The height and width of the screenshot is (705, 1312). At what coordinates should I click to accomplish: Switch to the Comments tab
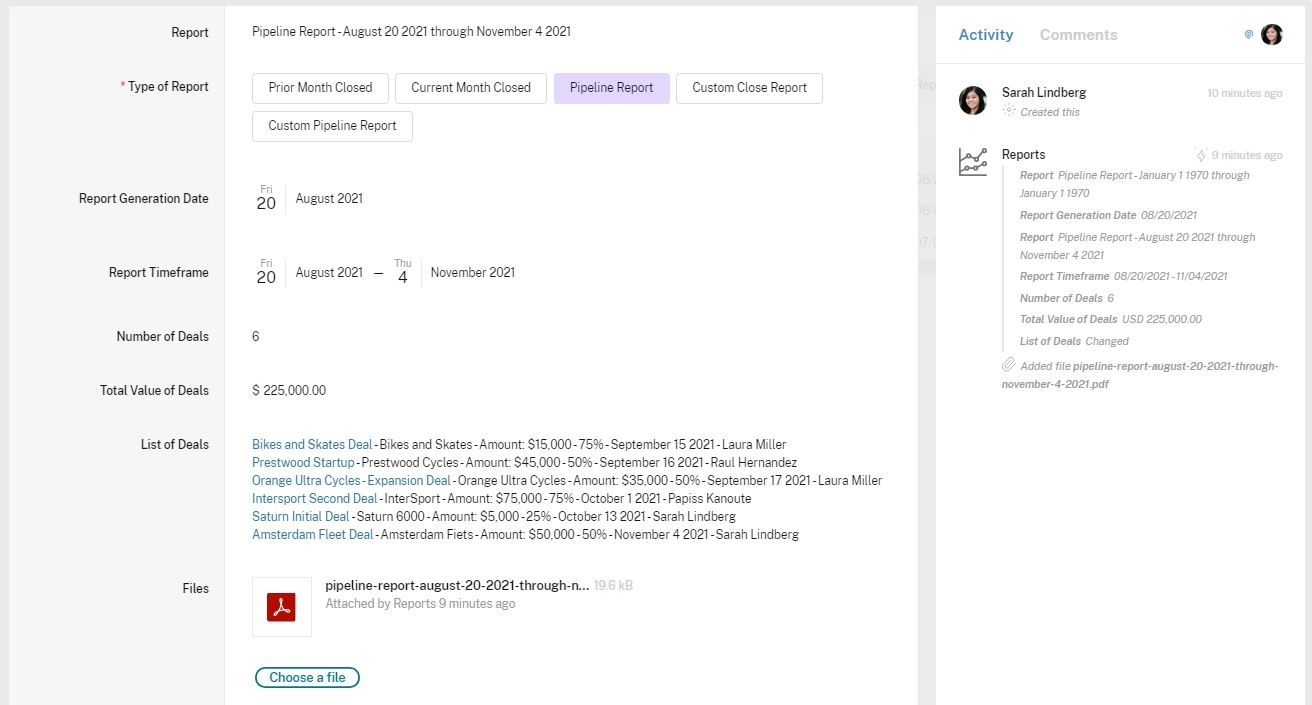click(1078, 35)
